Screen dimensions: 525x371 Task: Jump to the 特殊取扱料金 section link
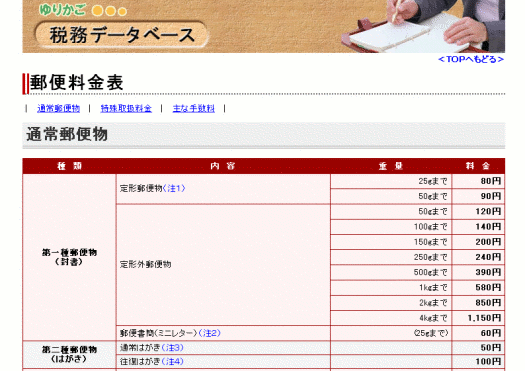126,108
